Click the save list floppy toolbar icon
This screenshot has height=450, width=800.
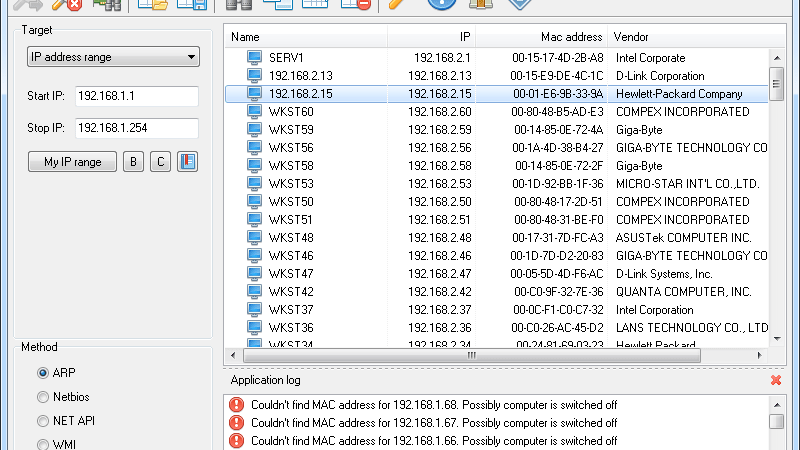pos(192,4)
